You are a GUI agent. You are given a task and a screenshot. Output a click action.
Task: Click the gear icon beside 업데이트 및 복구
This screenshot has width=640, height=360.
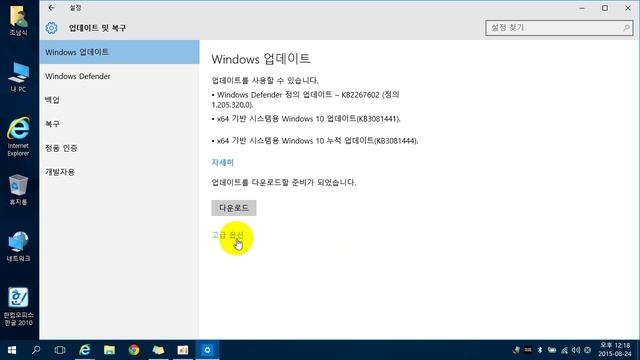(x=51, y=28)
